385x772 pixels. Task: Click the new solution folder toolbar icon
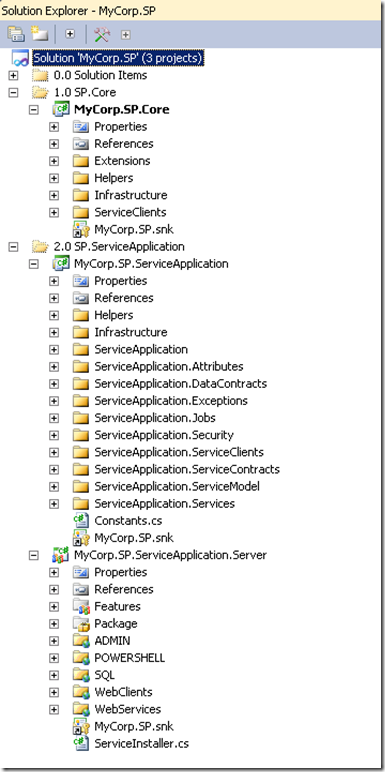(39, 34)
